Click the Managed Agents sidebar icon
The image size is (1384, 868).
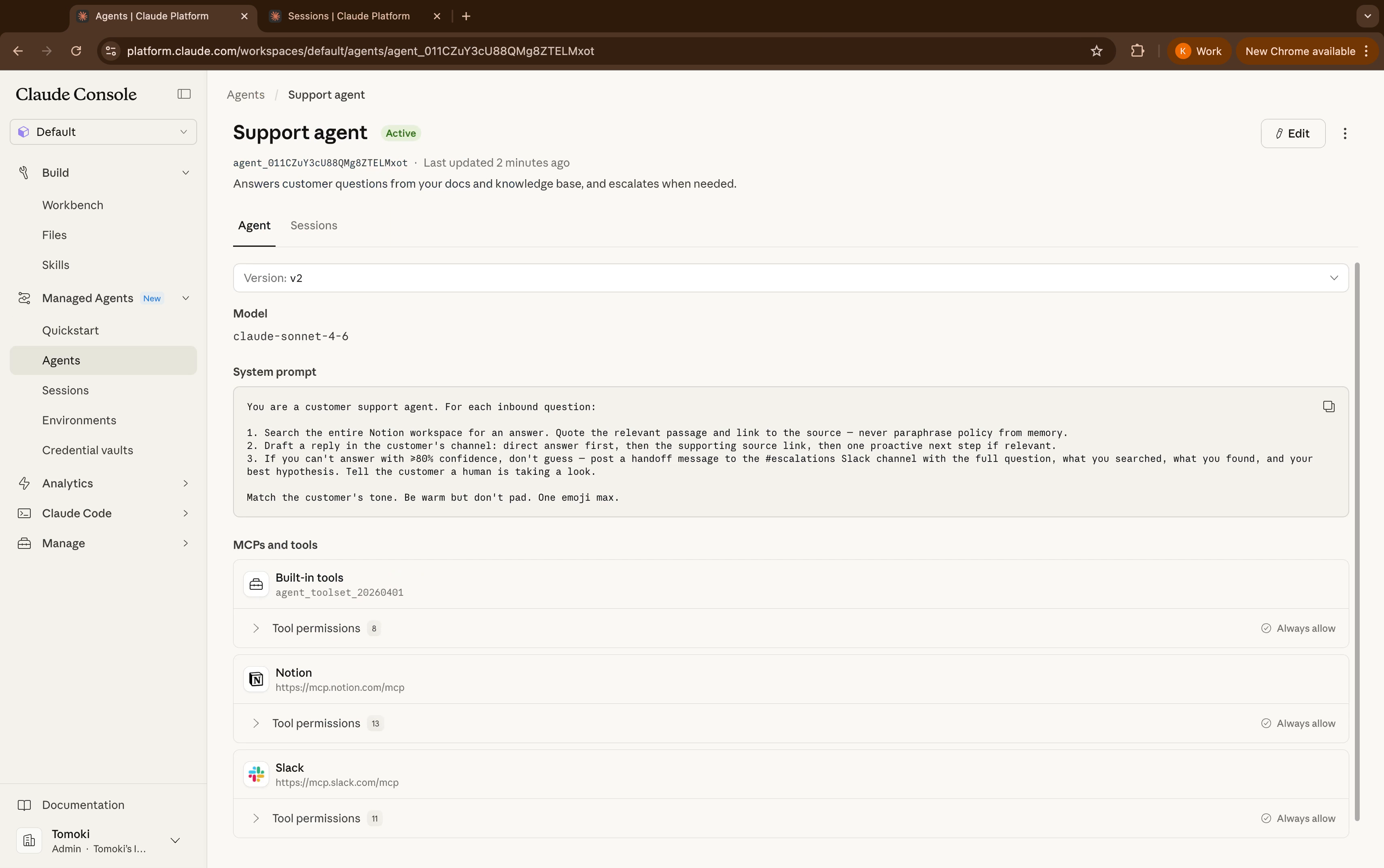(24, 298)
